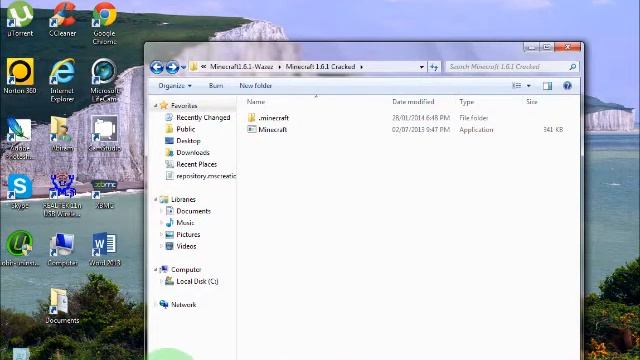Image resolution: width=640 pixels, height=360 pixels.
Task: Launch the Internet Explorer desktop icon
Action: [x=62, y=80]
